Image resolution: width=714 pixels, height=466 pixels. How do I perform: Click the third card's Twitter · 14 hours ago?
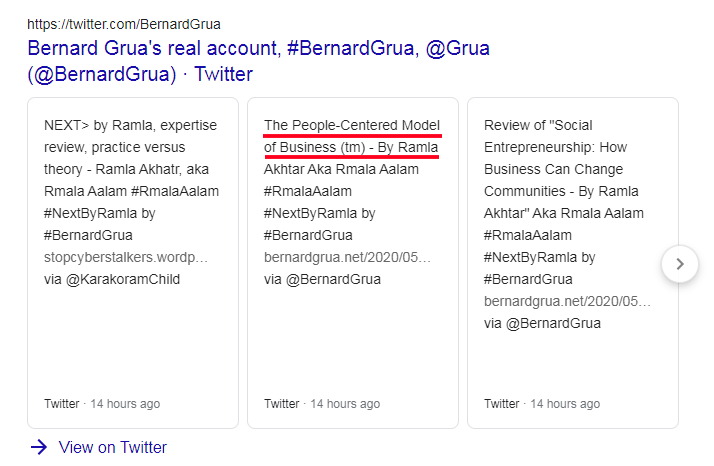coord(542,404)
